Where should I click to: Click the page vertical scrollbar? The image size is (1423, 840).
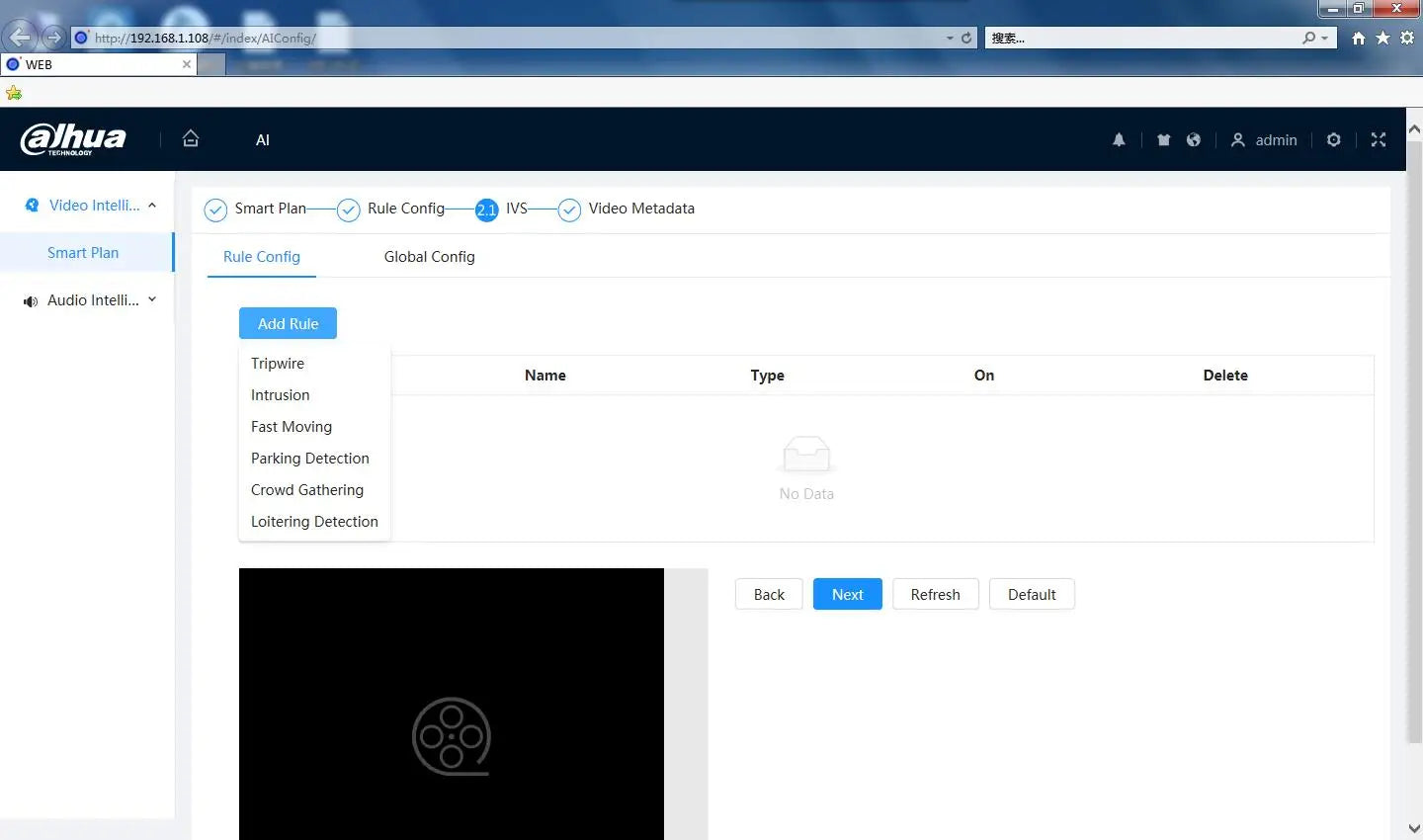[x=1413, y=445]
